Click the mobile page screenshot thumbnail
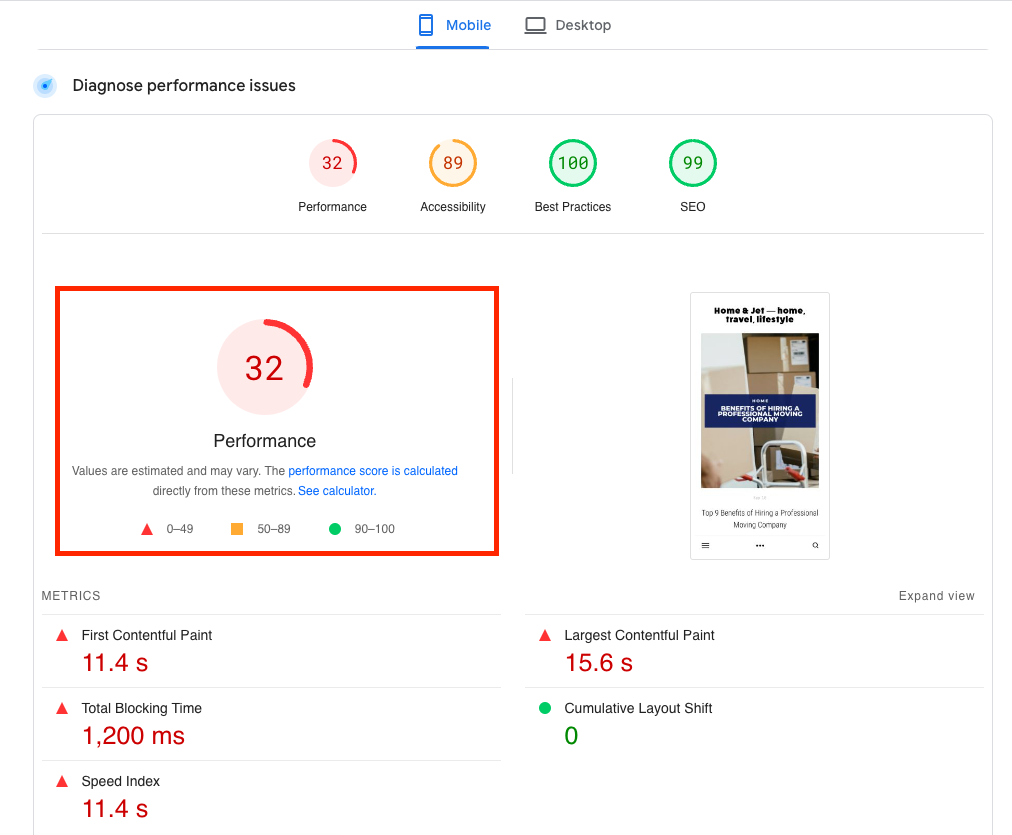 [x=760, y=426]
